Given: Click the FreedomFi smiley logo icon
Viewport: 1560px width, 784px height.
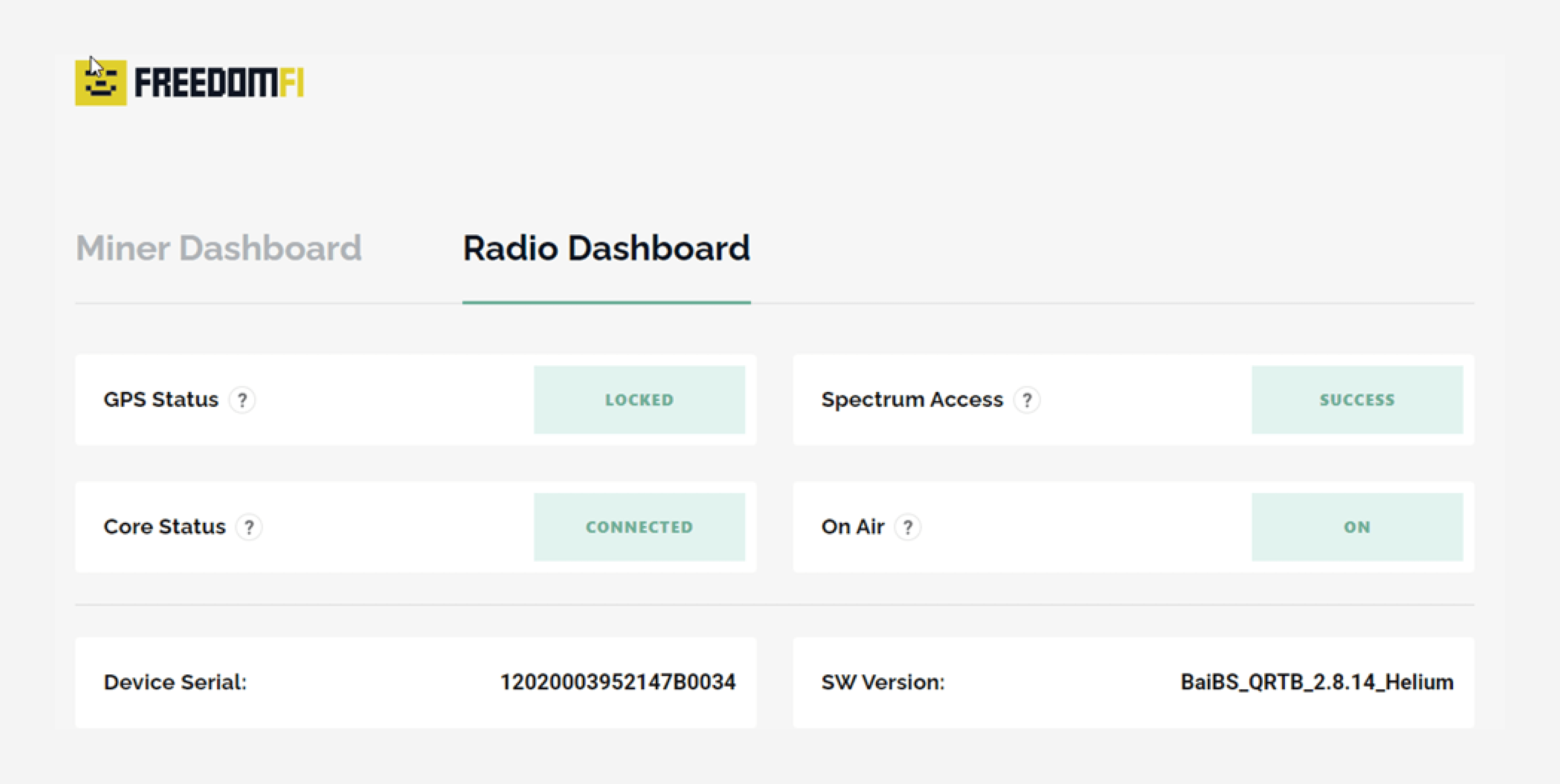Looking at the screenshot, I should click(101, 82).
